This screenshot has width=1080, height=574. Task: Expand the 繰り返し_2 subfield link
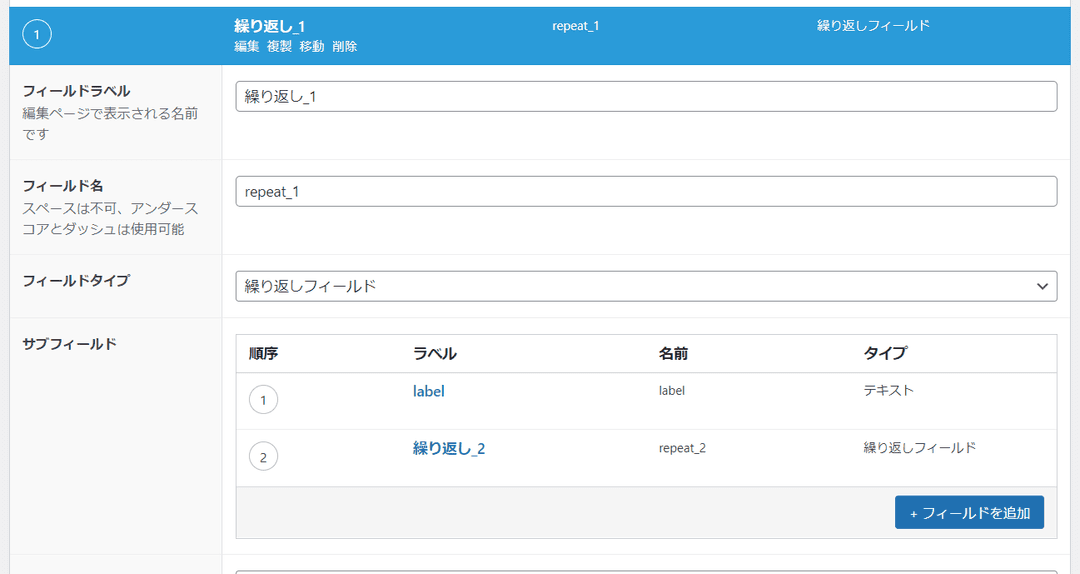click(x=449, y=449)
